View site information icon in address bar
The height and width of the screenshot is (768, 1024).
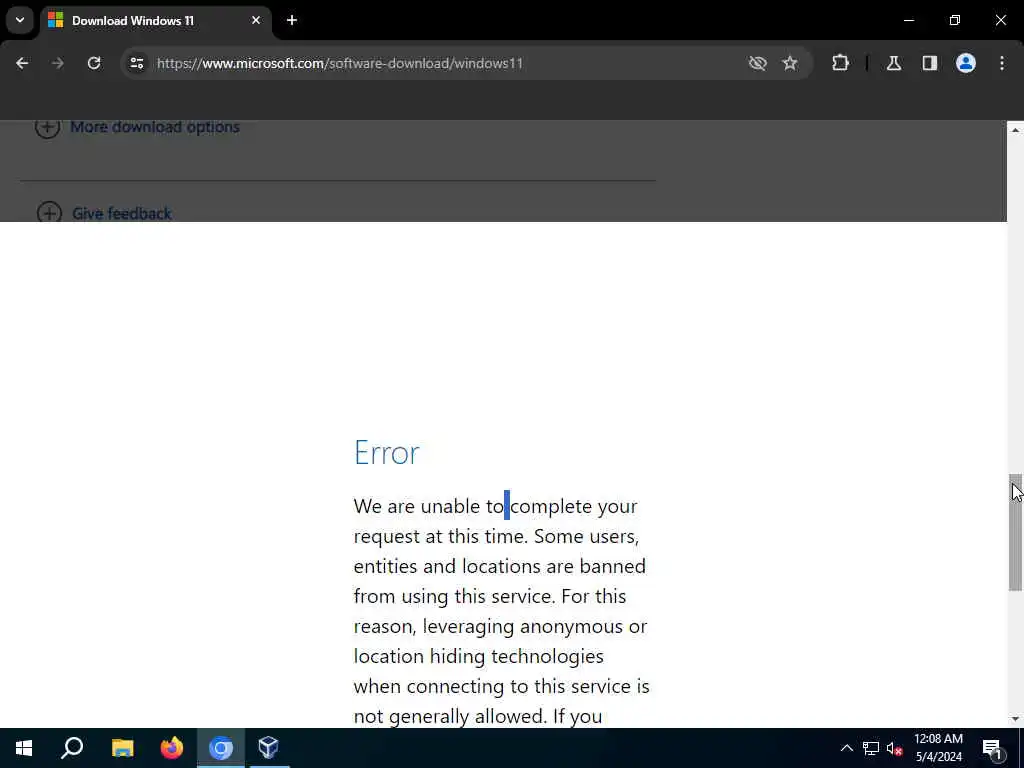(x=136, y=63)
